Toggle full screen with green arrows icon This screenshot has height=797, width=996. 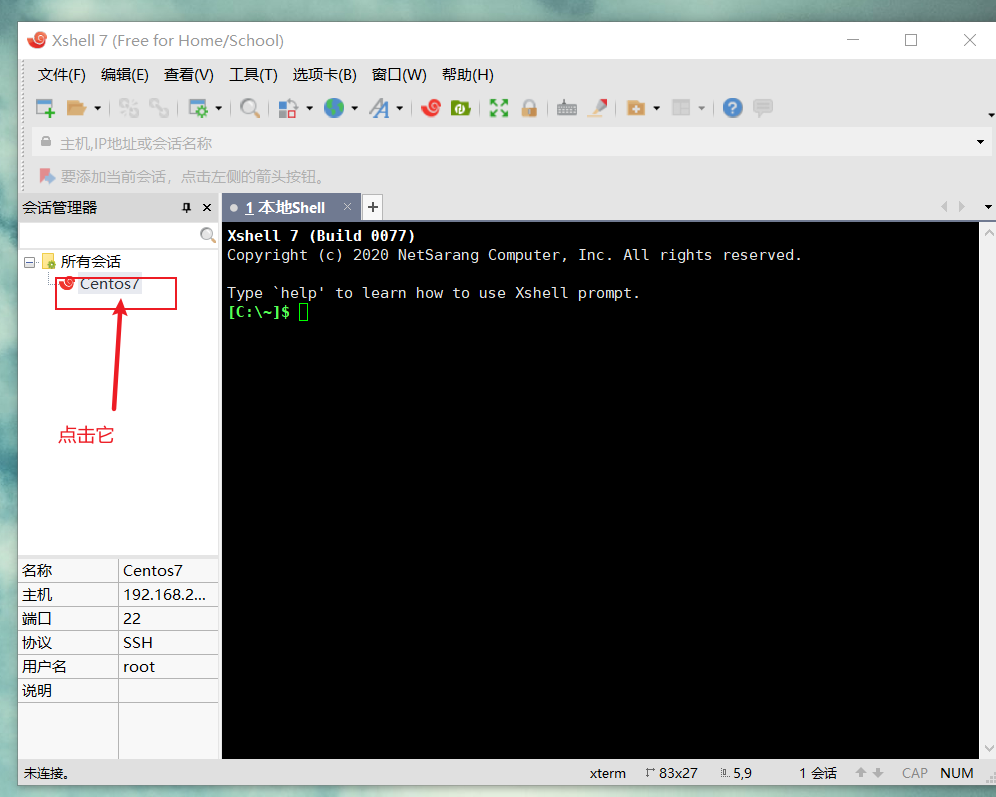pyautogui.click(x=499, y=108)
